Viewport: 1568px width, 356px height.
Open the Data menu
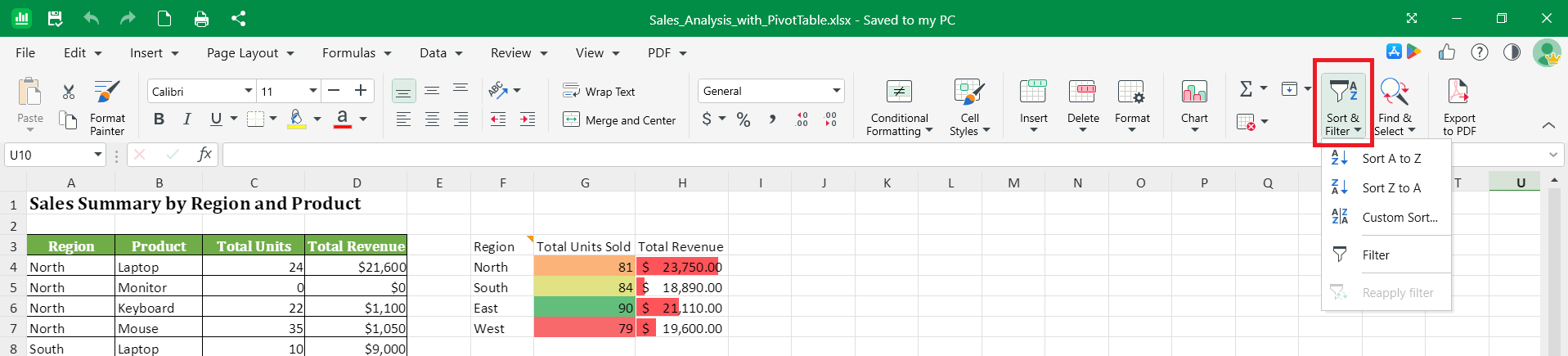click(x=441, y=52)
